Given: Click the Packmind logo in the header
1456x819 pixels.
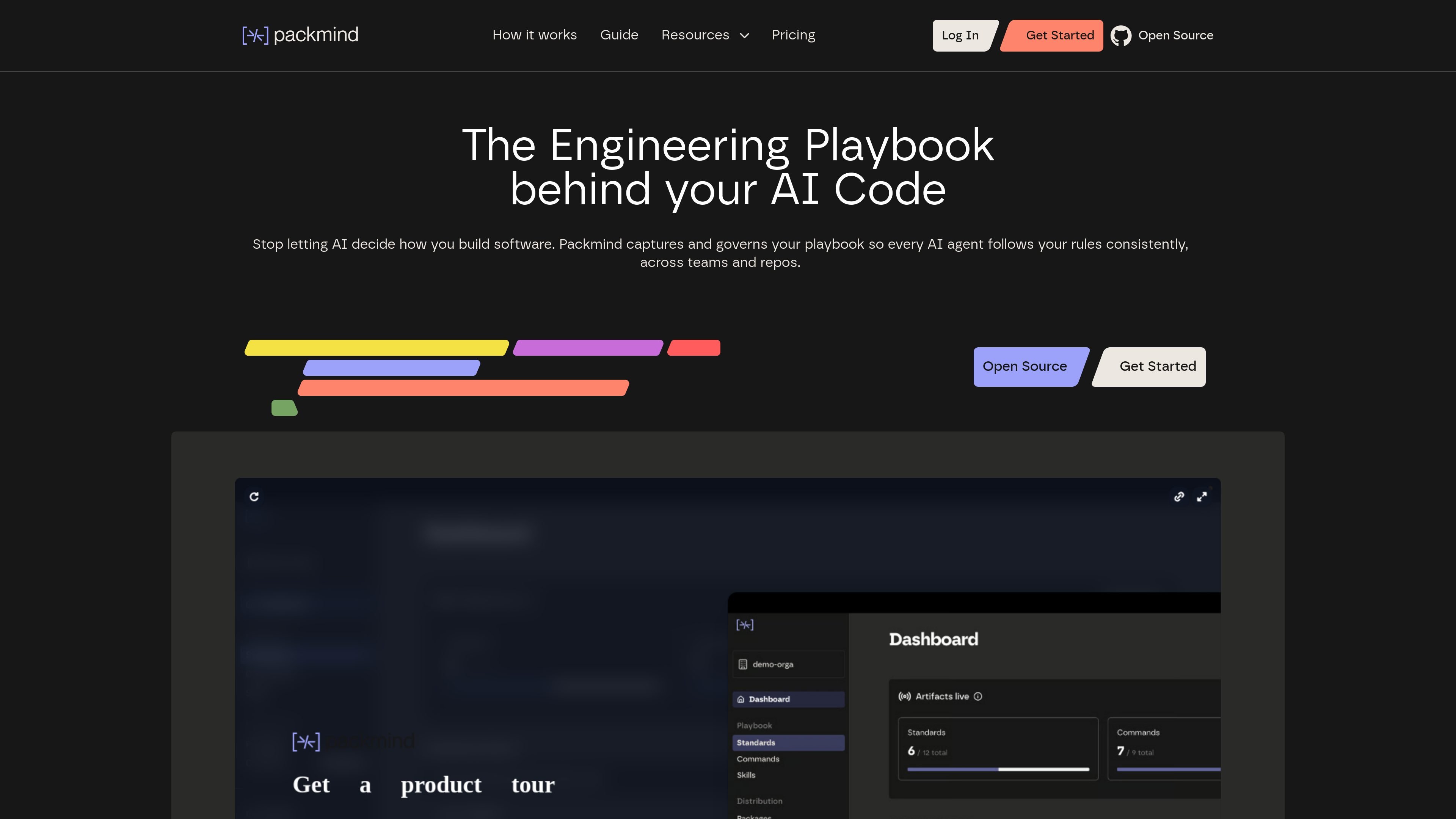Looking at the screenshot, I should [300, 35].
